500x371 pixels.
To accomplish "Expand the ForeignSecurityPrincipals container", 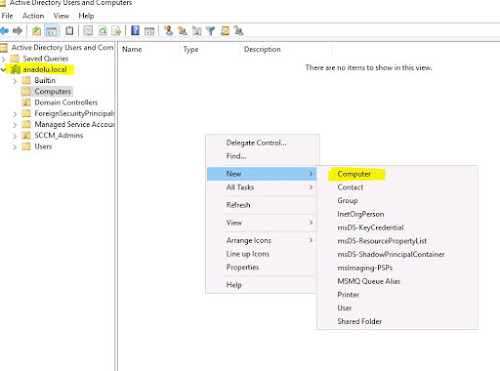I will pyautogui.click(x=15, y=114).
